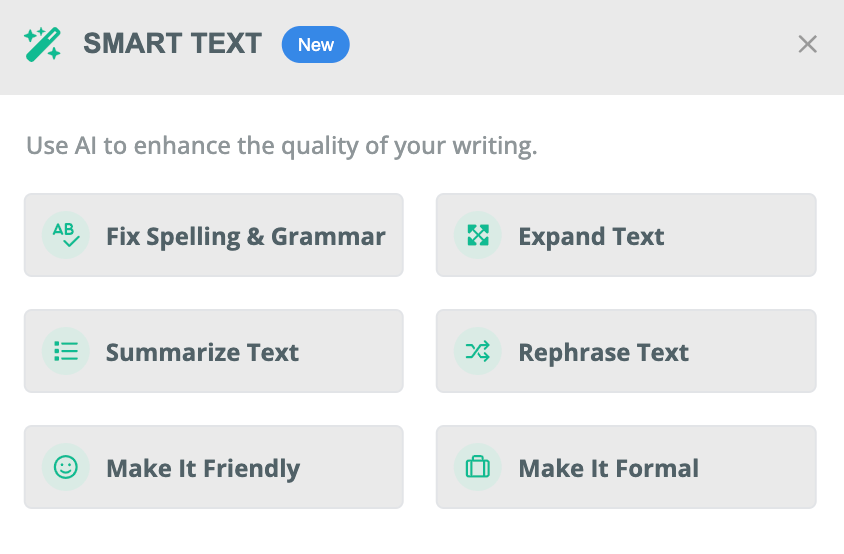Viewport: 844px width, 554px height.
Task: Choose the Expand Text option
Action: click(591, 237)
